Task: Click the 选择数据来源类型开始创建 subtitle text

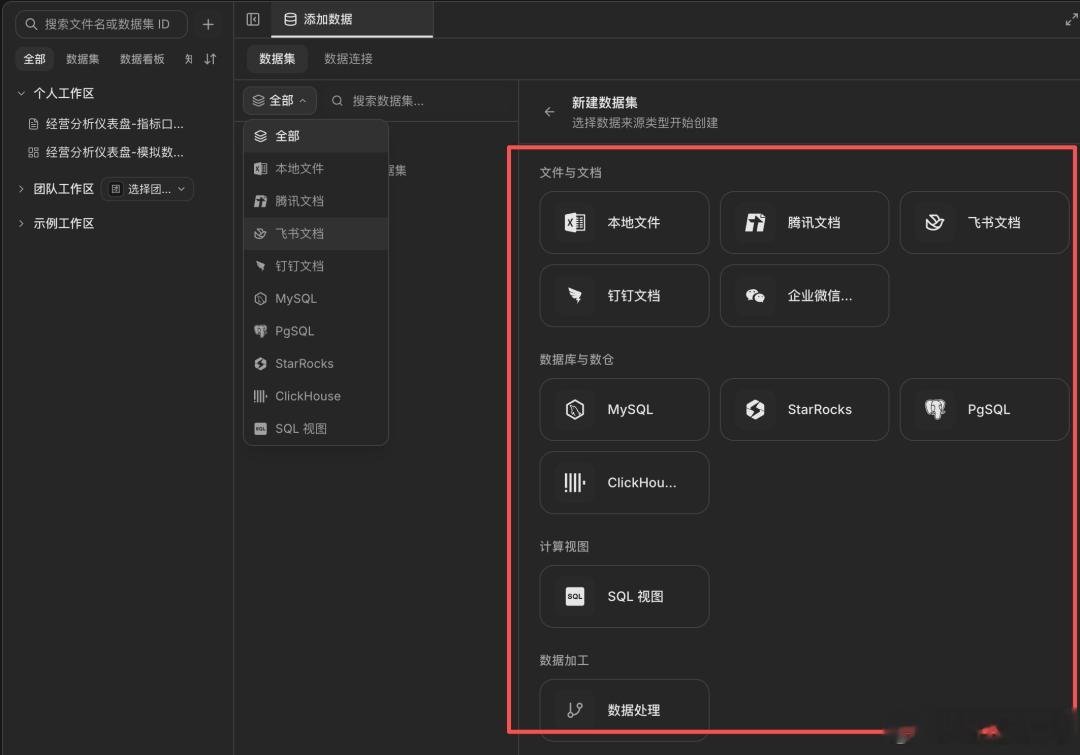Action: (x=645, y=123)
